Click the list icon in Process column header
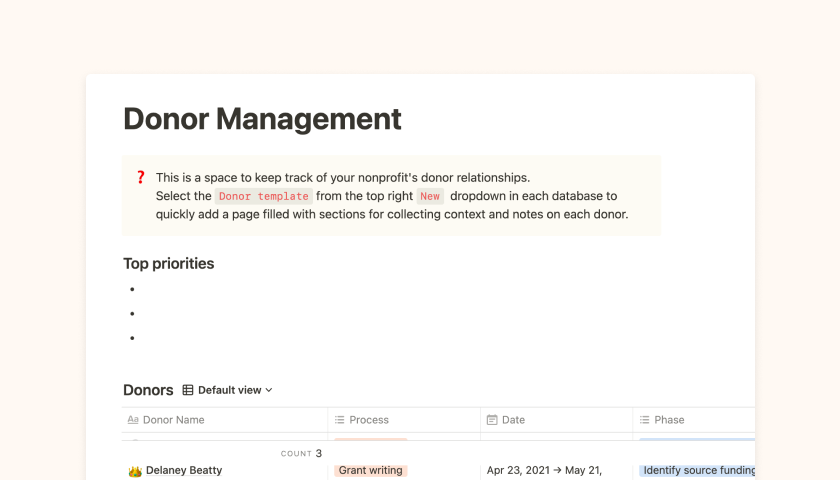840x480 pixels. [x=340, y=420]
